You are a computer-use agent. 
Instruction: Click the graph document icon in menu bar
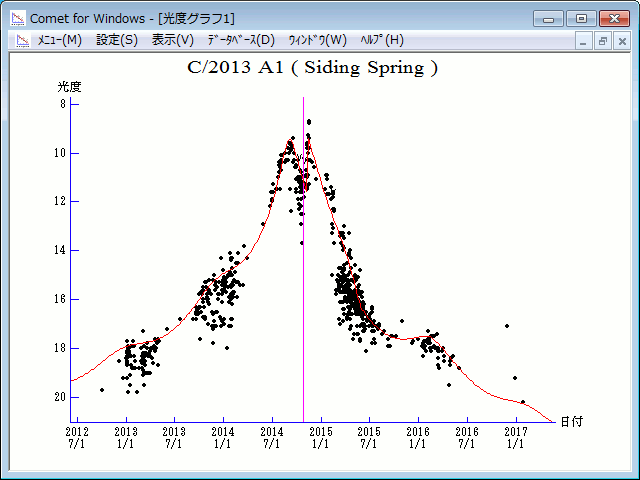[x=23, y=40]
